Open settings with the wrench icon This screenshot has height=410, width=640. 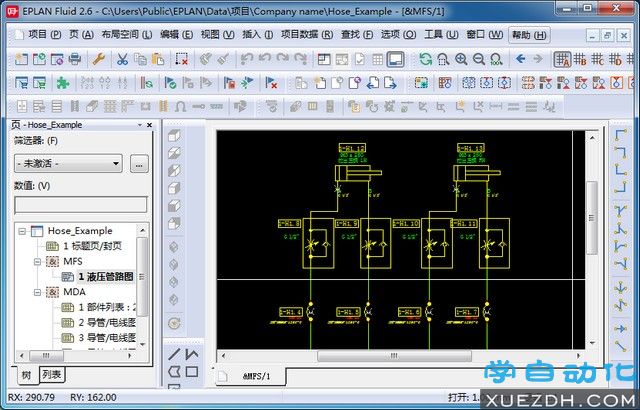98,60
